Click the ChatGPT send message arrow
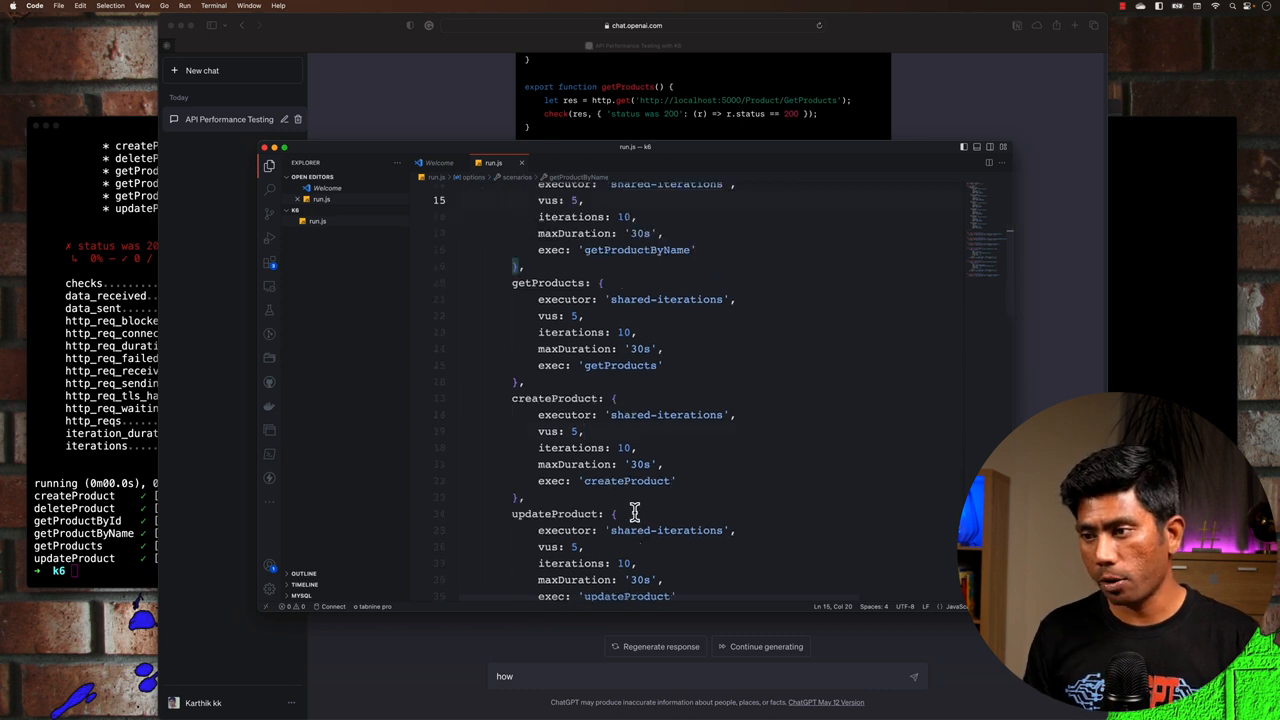The width and height of the screenshot is (1280, 720). pyautogui.click(x=913, y=677)
